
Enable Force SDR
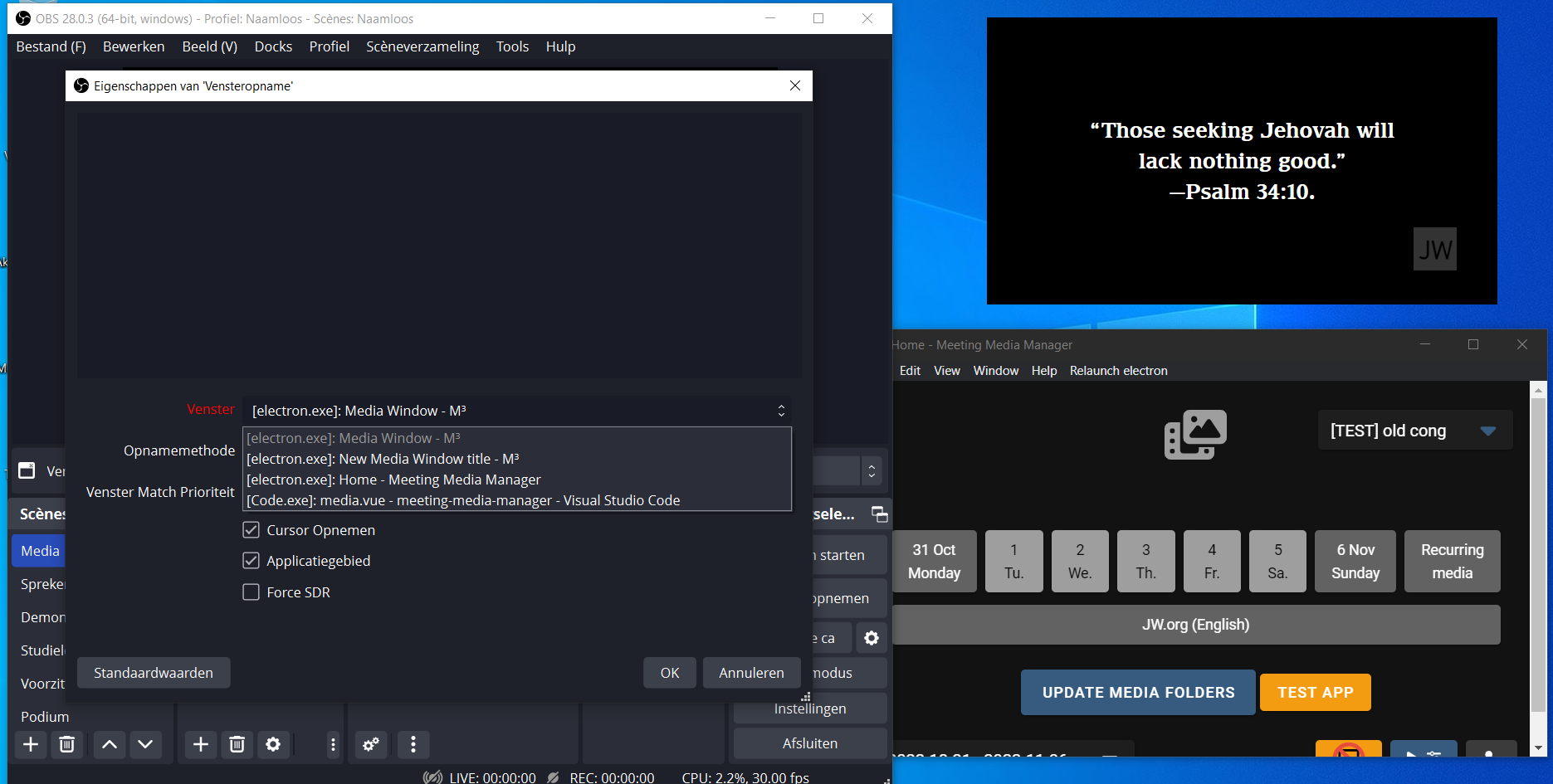pos(252,592)
